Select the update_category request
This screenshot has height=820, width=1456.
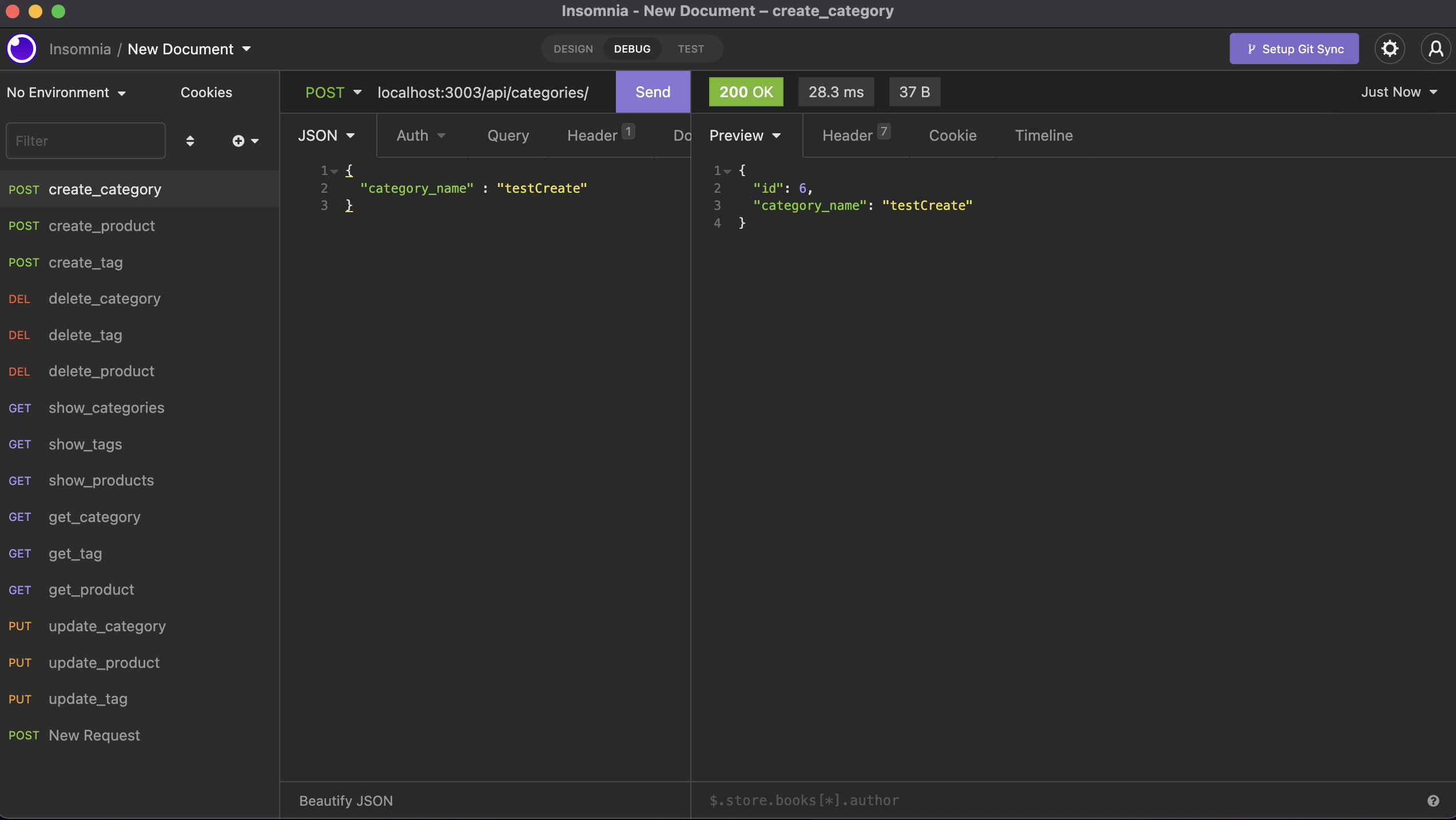140,626
